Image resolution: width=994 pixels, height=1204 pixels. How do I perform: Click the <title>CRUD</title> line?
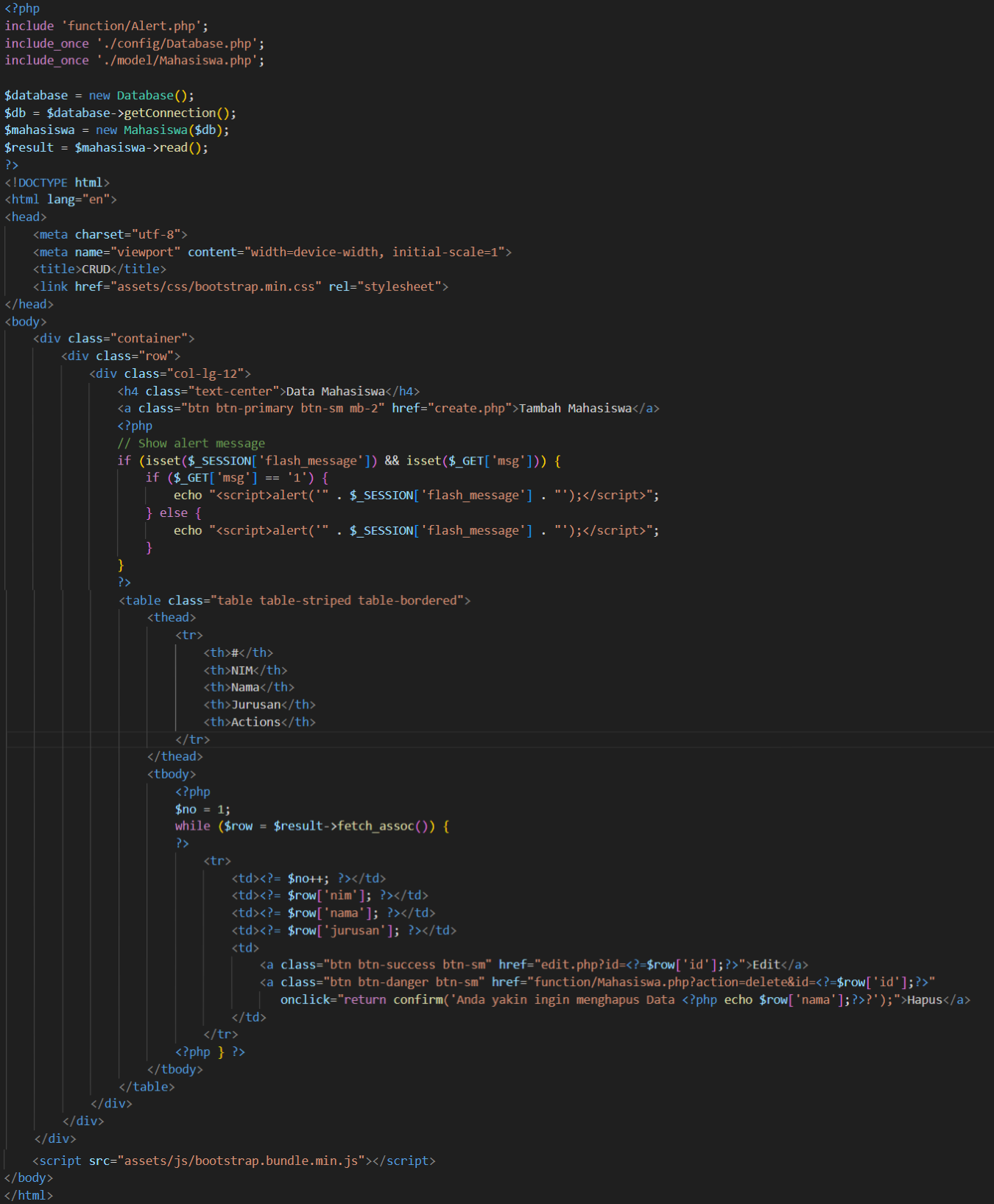click(99, 270)
